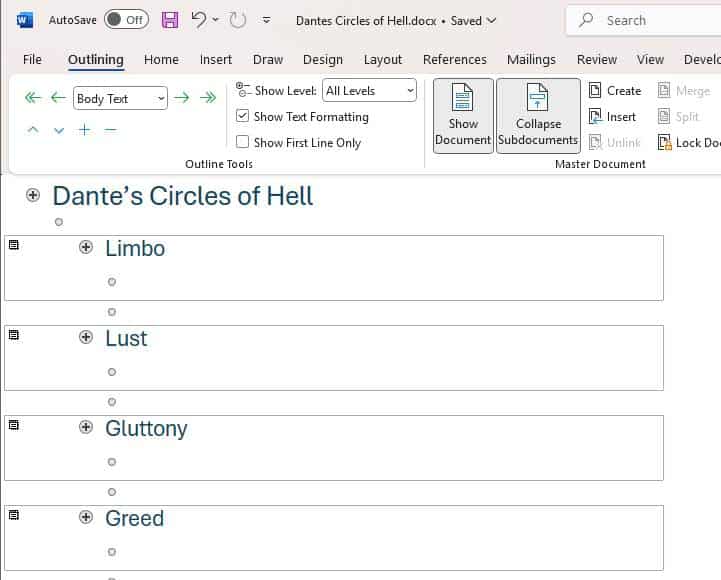Click the Collapse Subdocuments button
This screenshot has height=580, width=721.
coord(538,116)
